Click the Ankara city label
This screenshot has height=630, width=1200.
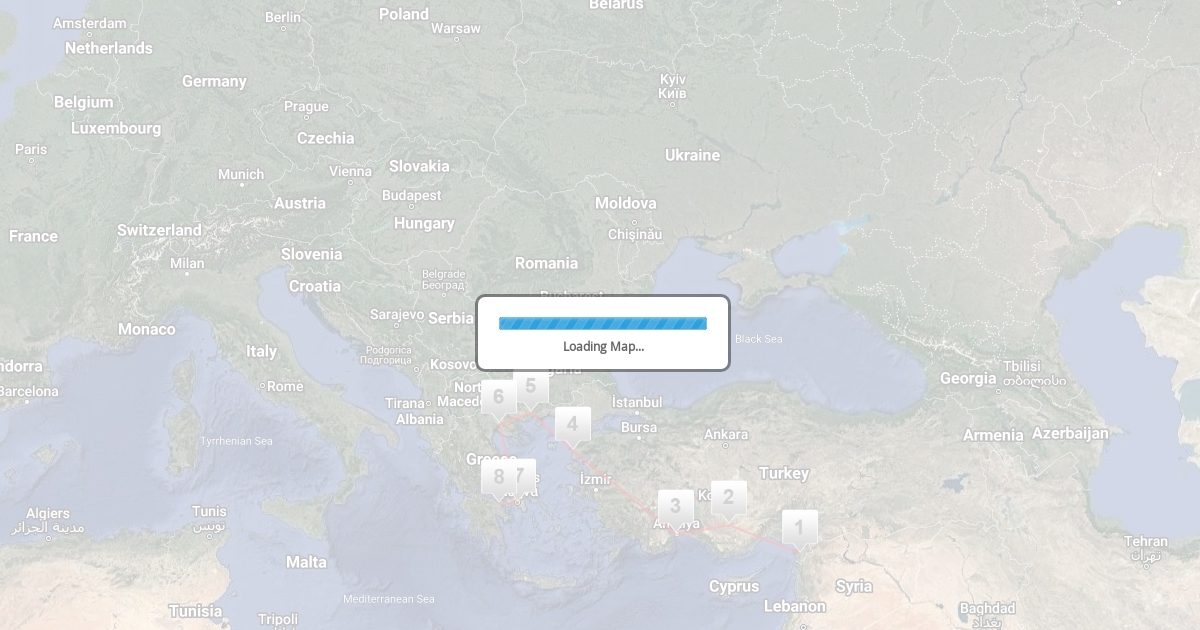click(x=726, y=434)
